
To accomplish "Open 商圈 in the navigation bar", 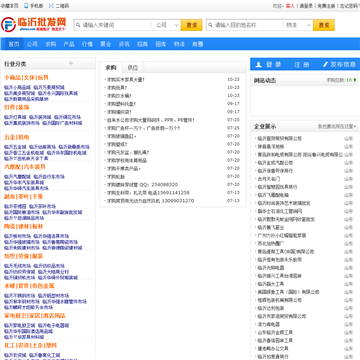I will (197, 44).
